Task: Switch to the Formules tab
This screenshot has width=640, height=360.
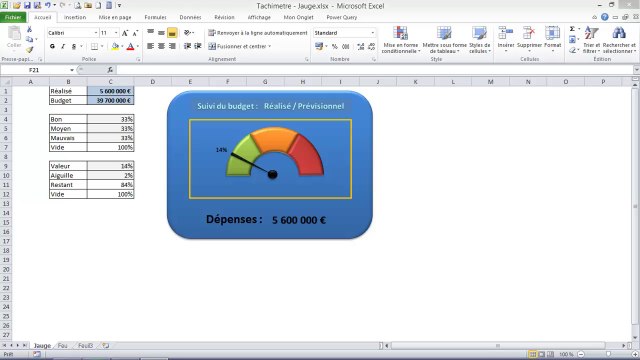Action: point(155,17)
